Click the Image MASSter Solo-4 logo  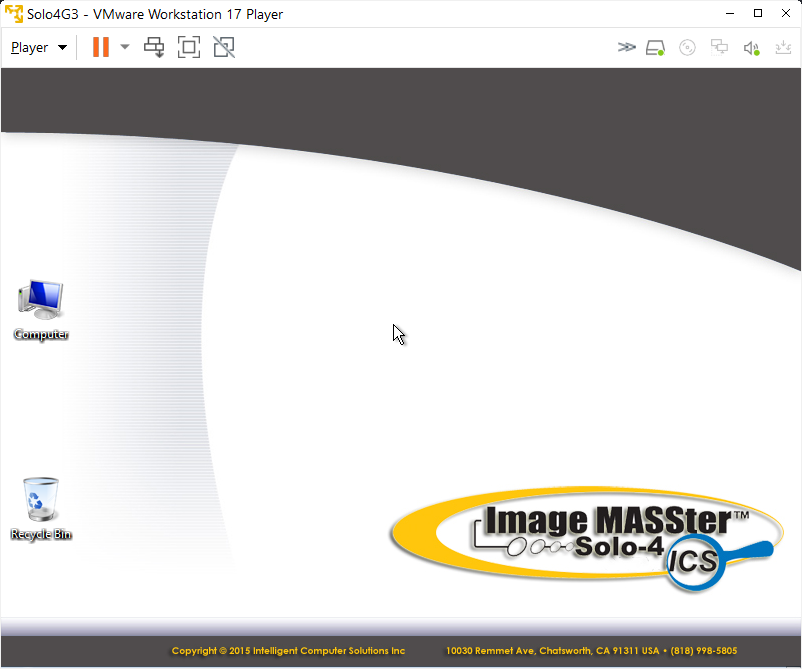(x=585, y=535)
